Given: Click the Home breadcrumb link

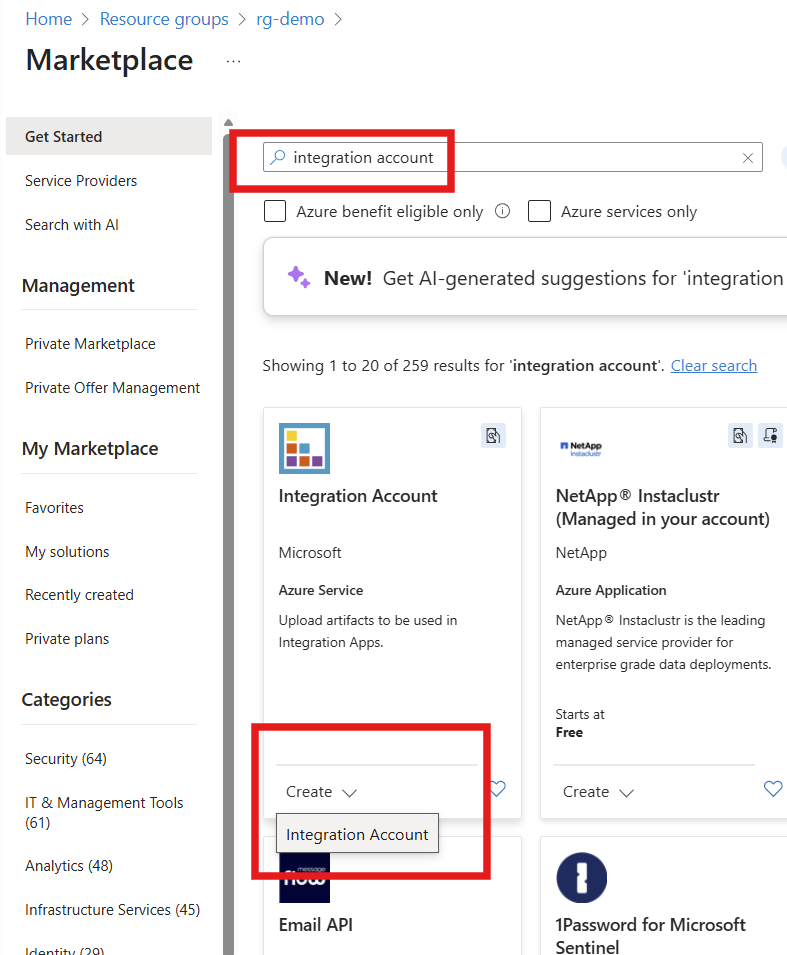Looking at the screenshot, I should [x=49, y=19].
